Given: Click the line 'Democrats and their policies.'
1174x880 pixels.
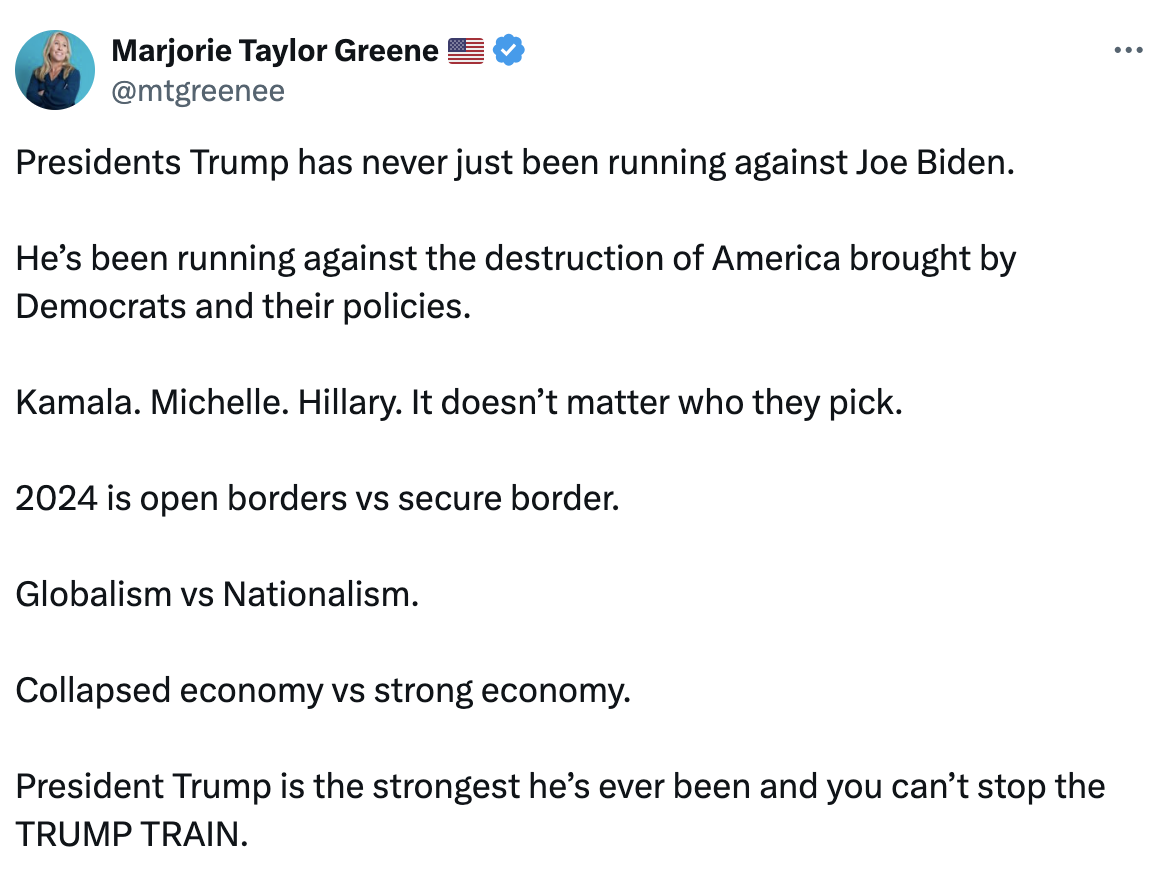Looking at the screenshot, I should point(243,306).
